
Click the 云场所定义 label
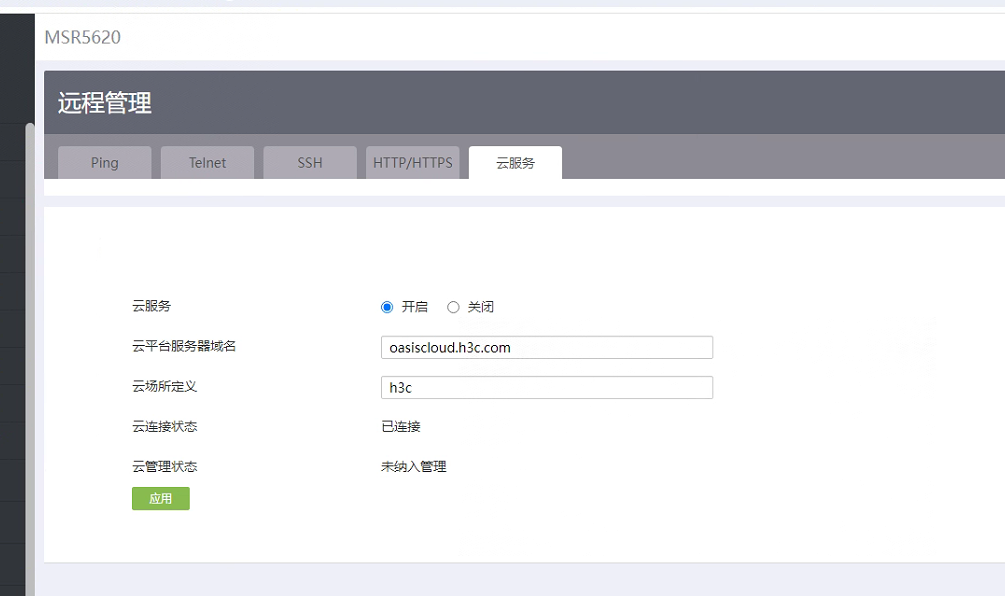pyautogui.click(x=165, y=386)
